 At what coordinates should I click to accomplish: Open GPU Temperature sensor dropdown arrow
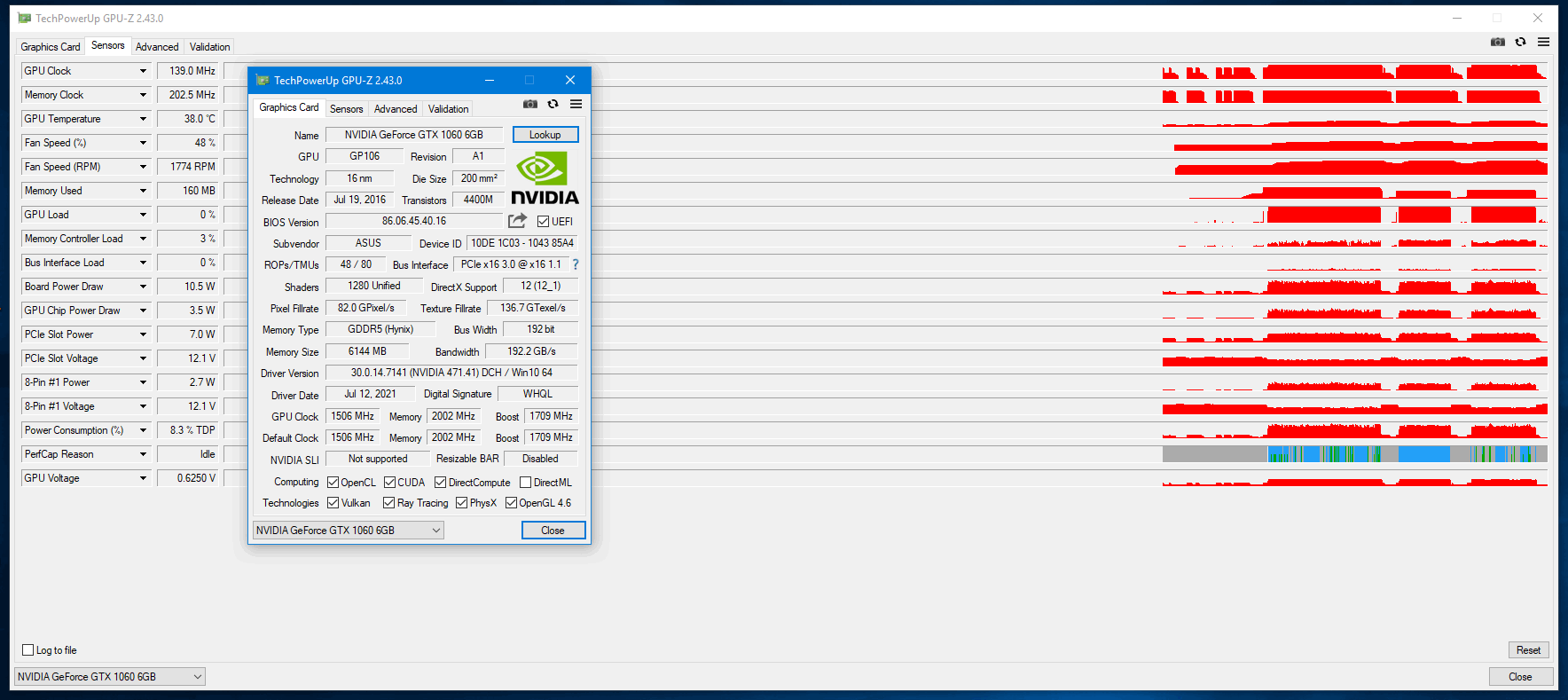pos(143,119)
